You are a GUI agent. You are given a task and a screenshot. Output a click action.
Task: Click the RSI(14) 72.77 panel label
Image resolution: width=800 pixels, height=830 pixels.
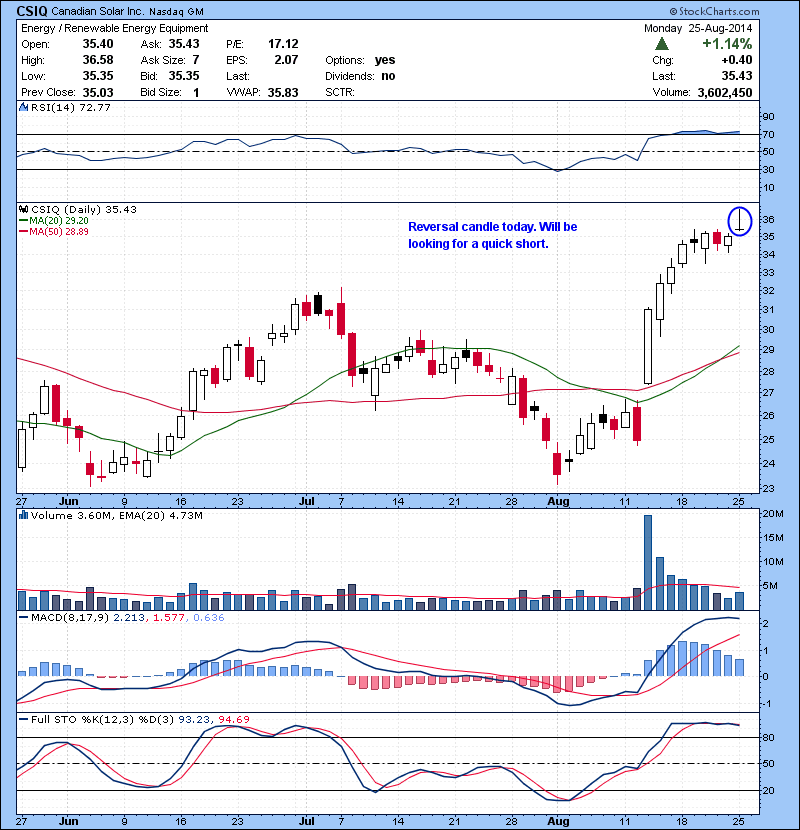[x=70, y=107]
